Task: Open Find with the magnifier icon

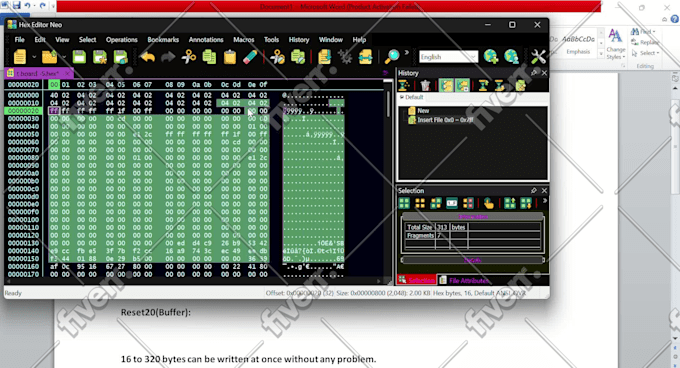Action: pos(392,57)
